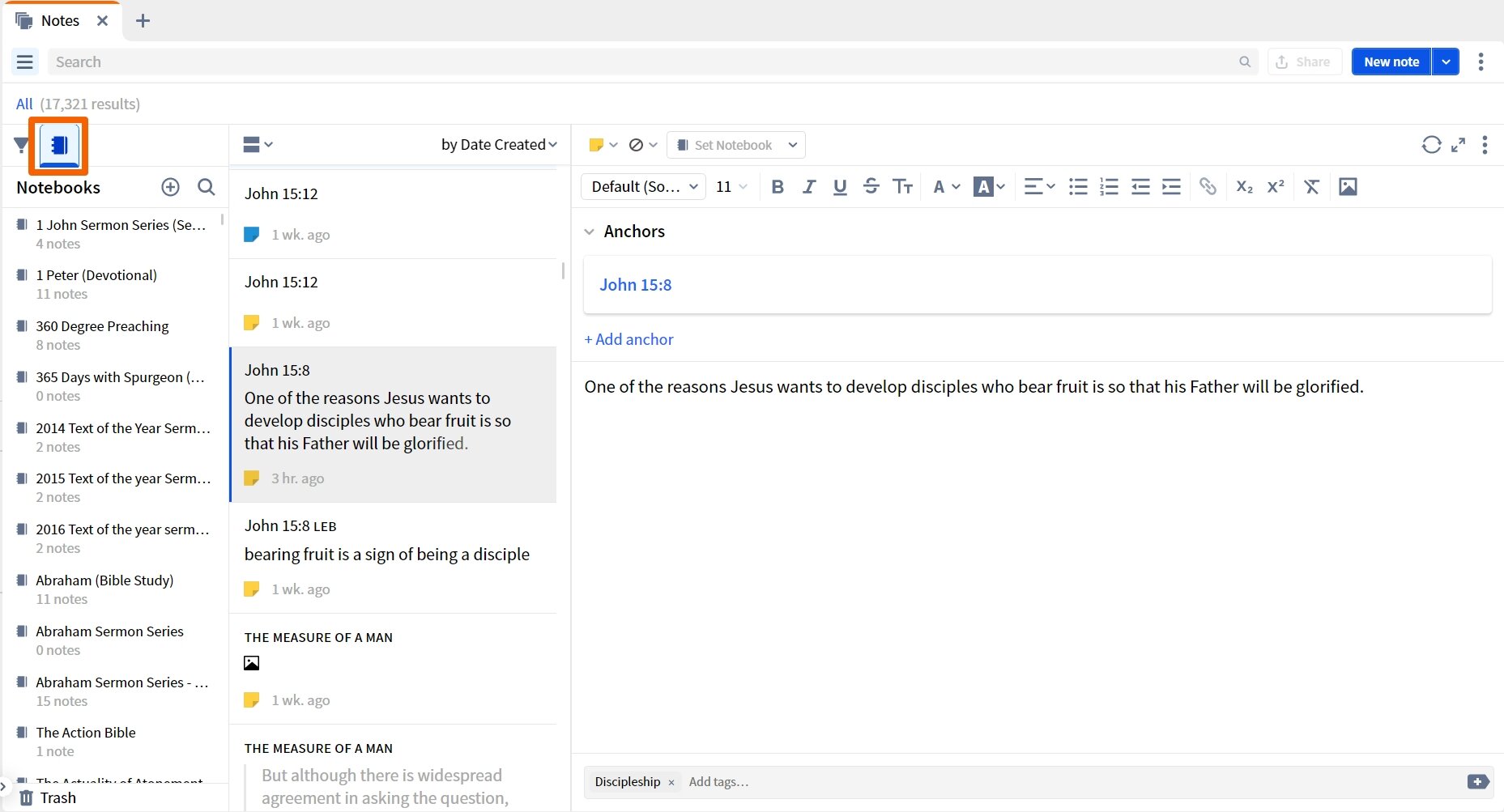Open the text highlight color dropdown
The width and height of the screenshot is (1504, 812).
(989, 187)
